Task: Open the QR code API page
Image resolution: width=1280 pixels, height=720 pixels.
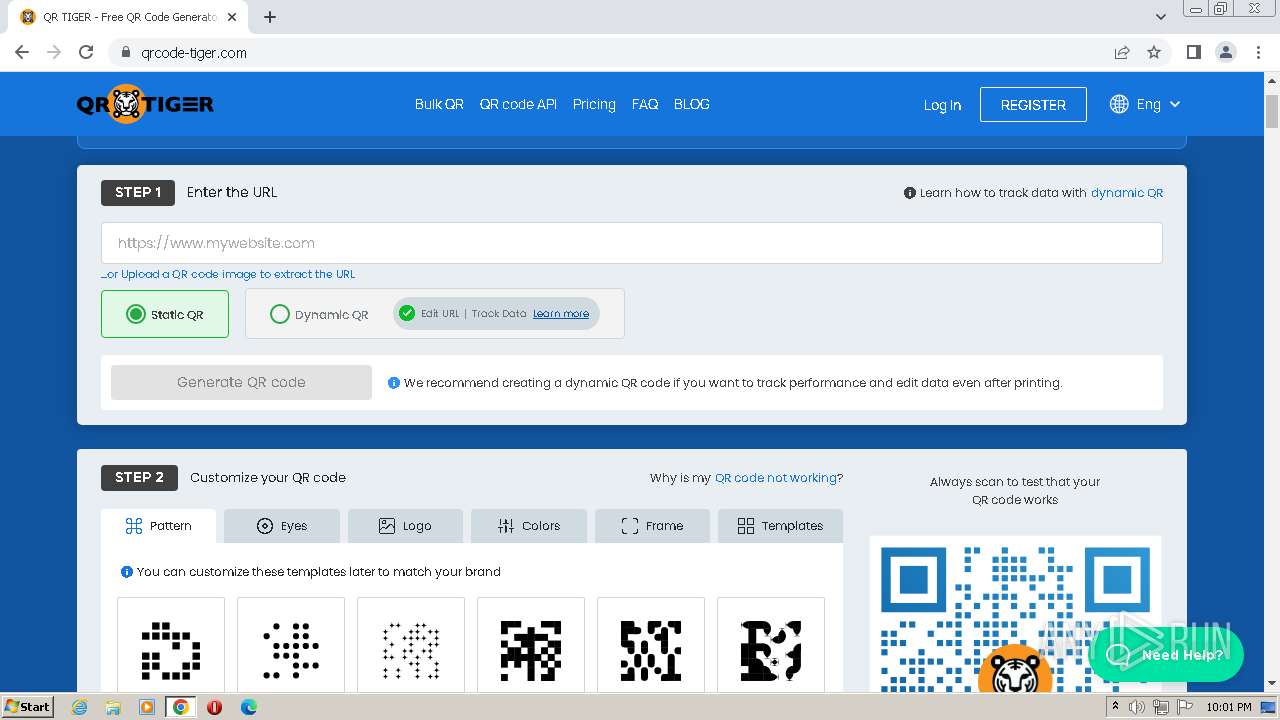Action: coord(518,104)
